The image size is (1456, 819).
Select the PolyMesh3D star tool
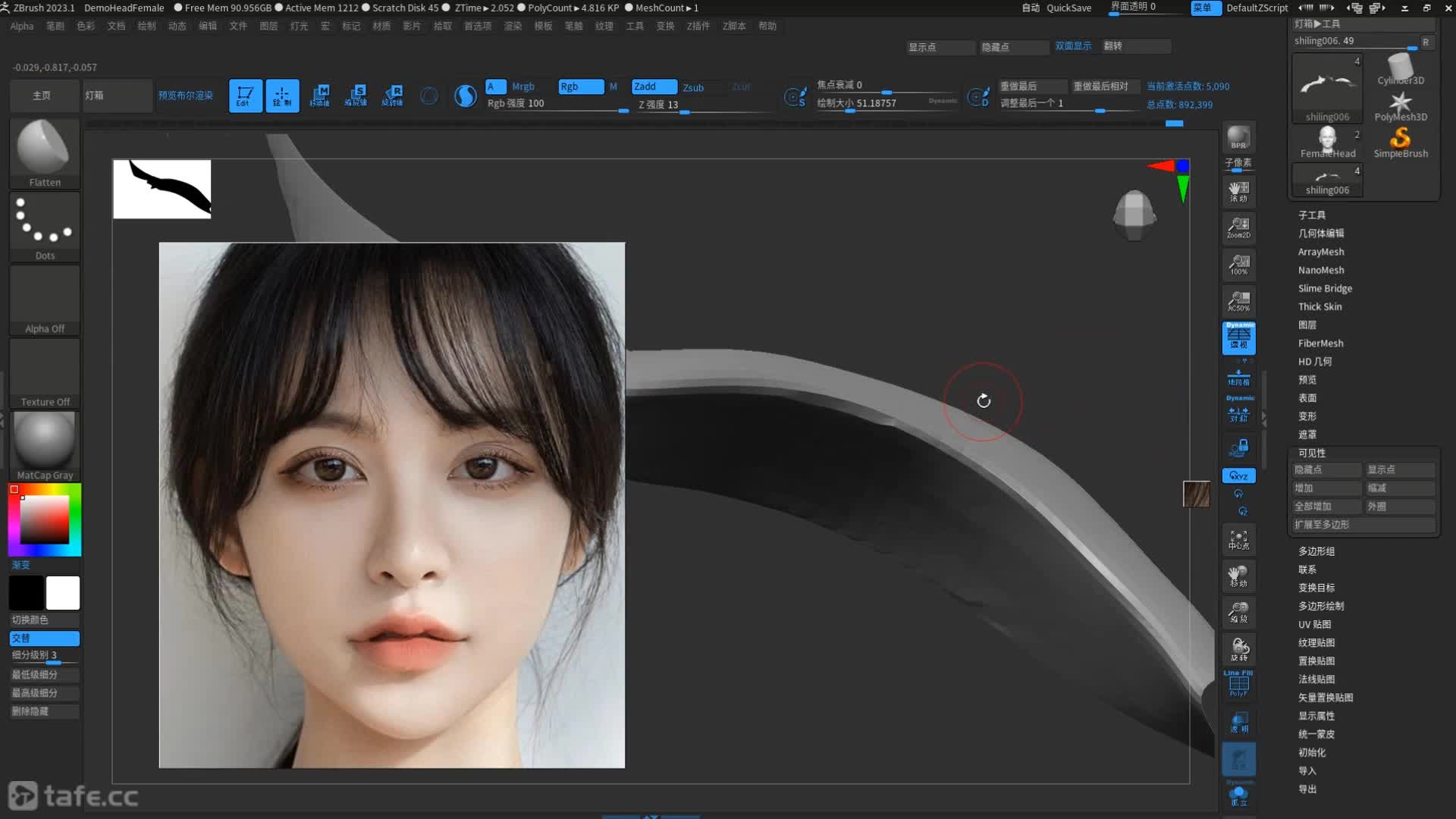pos(1401,107)
